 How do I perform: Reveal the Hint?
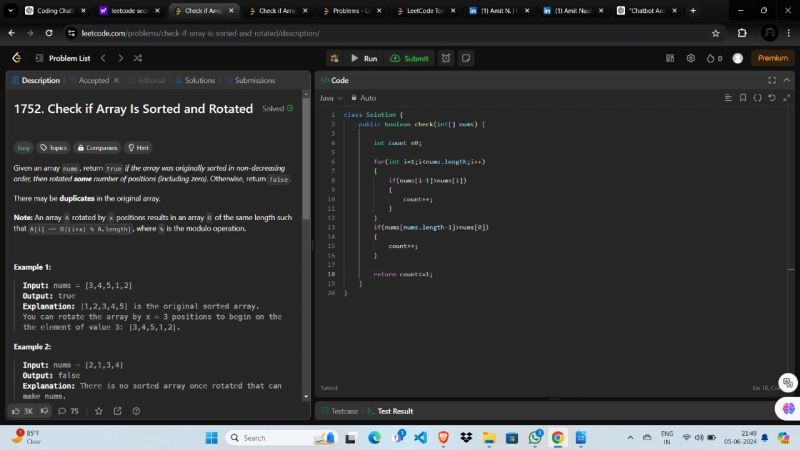(x=138, y=147)
